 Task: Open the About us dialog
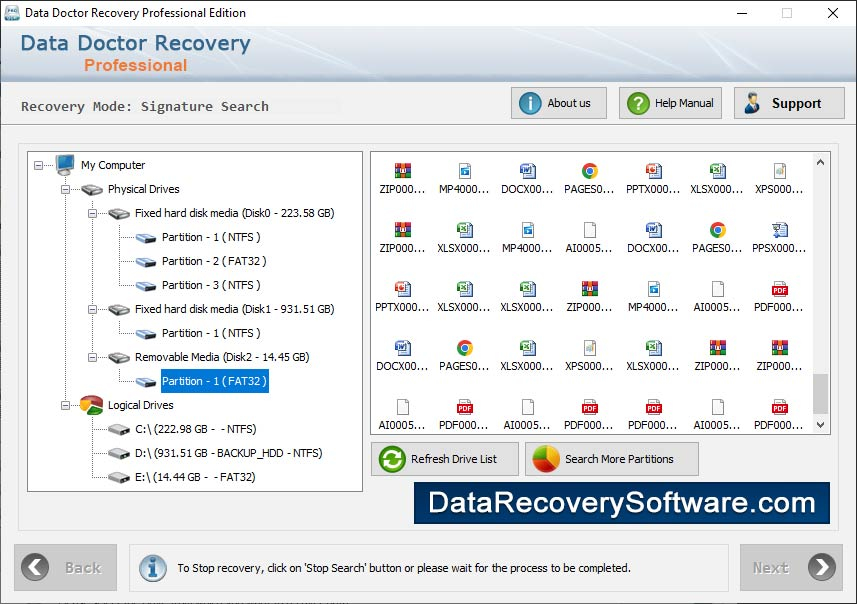point(558,103)
